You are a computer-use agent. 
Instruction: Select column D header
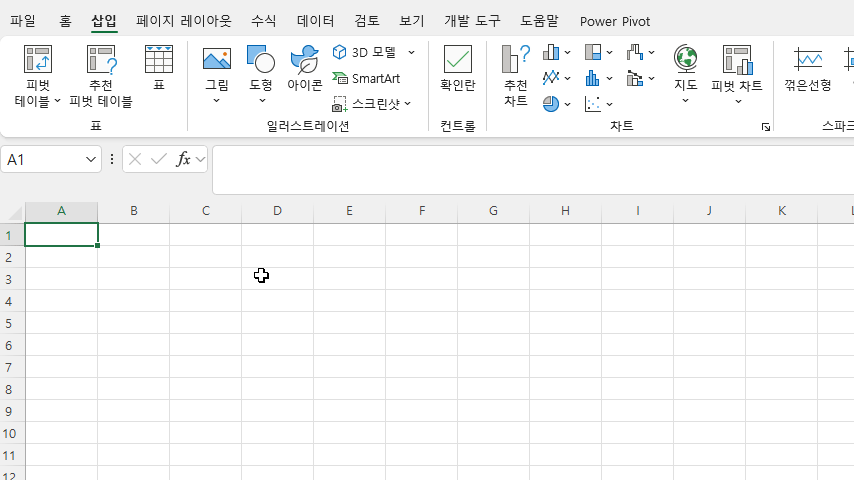pyautogui.click(x=277, y=211)
